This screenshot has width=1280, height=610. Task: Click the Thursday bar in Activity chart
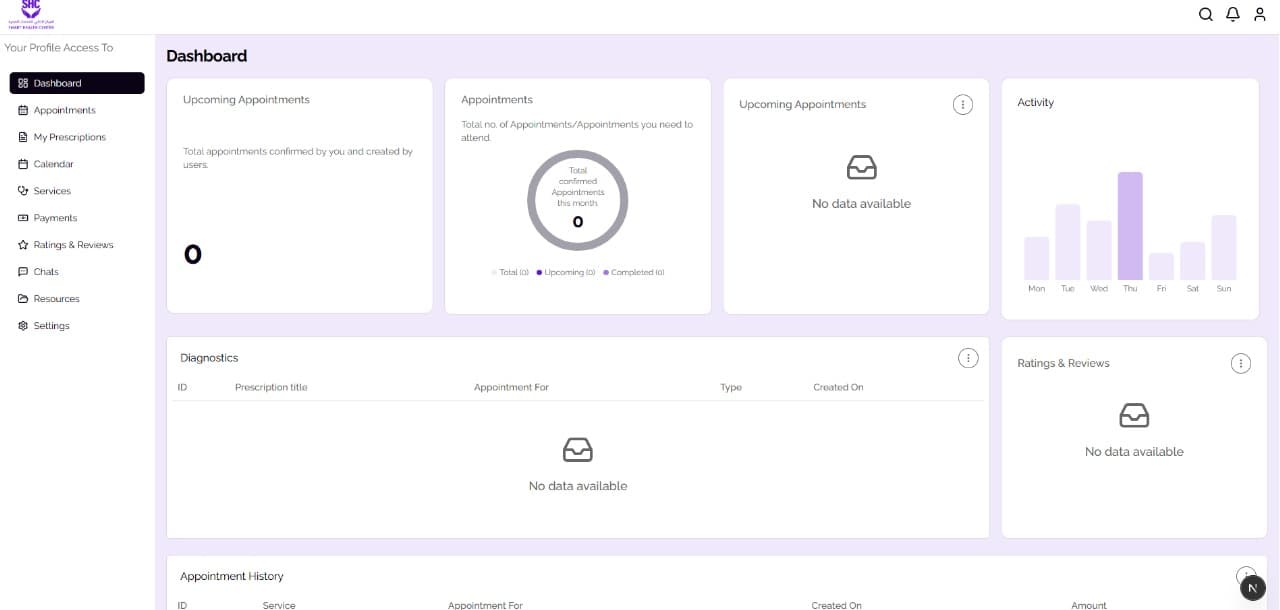tap(1130, 225)
